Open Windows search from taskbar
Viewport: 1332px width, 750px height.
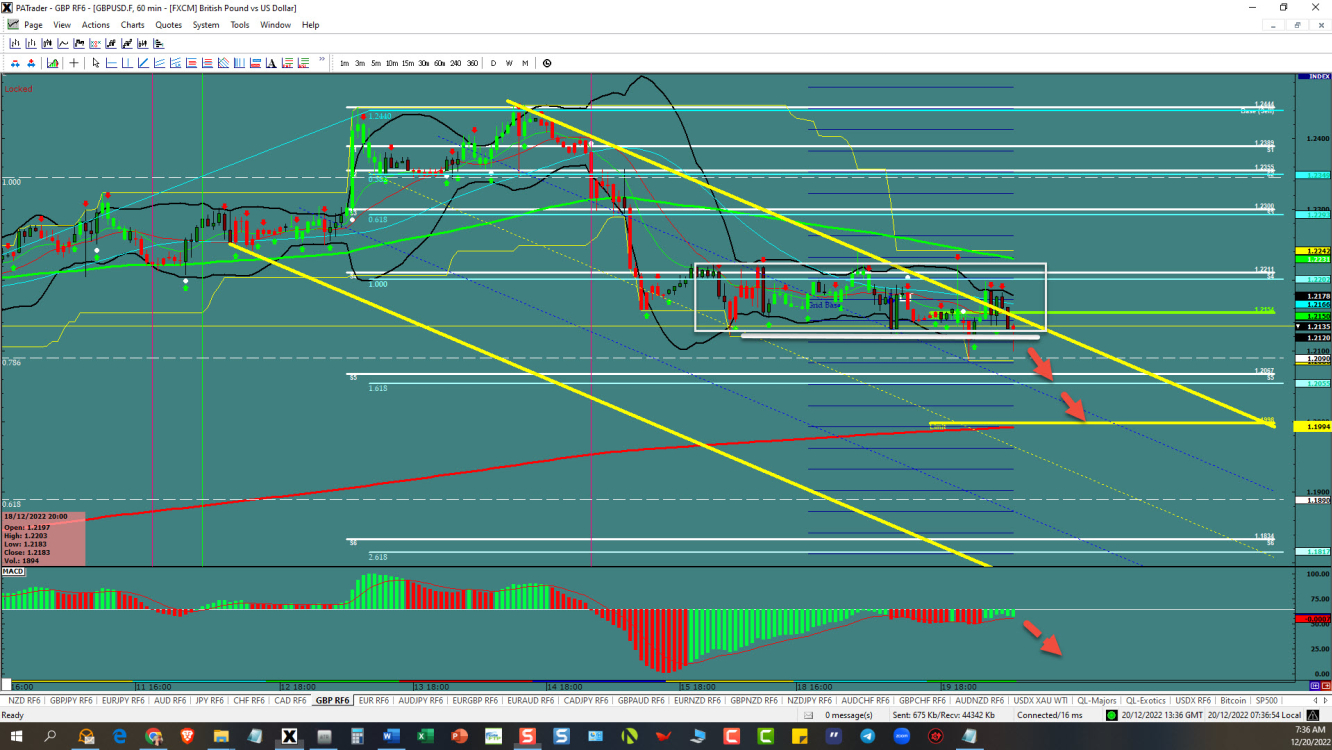51,736
